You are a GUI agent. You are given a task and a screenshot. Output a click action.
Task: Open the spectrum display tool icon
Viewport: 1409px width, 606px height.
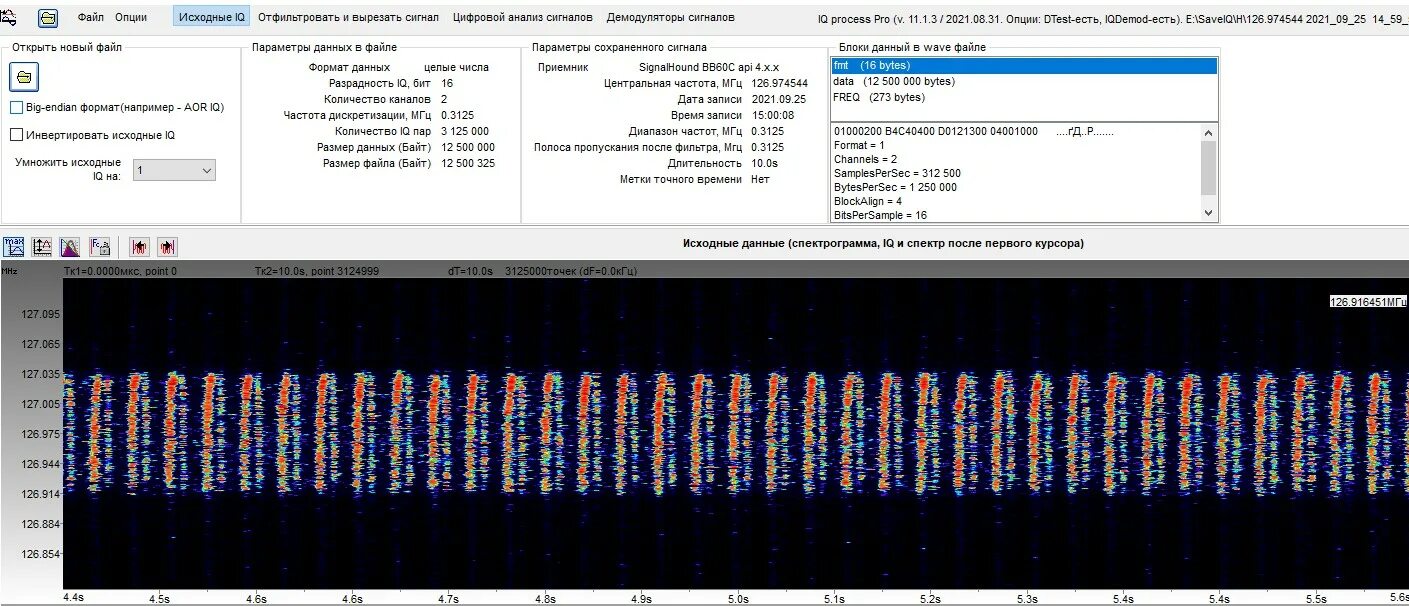pos(70,247)
